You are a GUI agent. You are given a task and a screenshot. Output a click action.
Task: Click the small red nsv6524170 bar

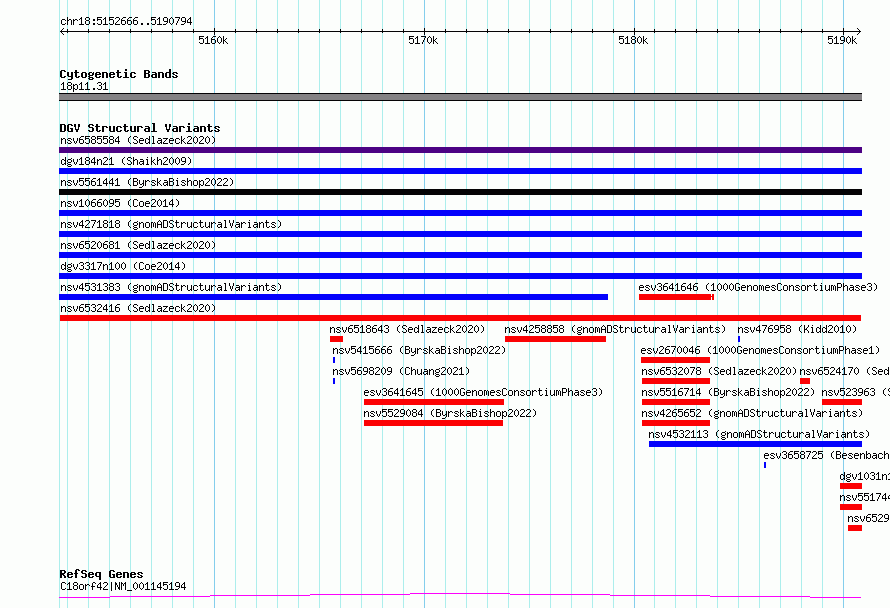click(x=805, y=381)
